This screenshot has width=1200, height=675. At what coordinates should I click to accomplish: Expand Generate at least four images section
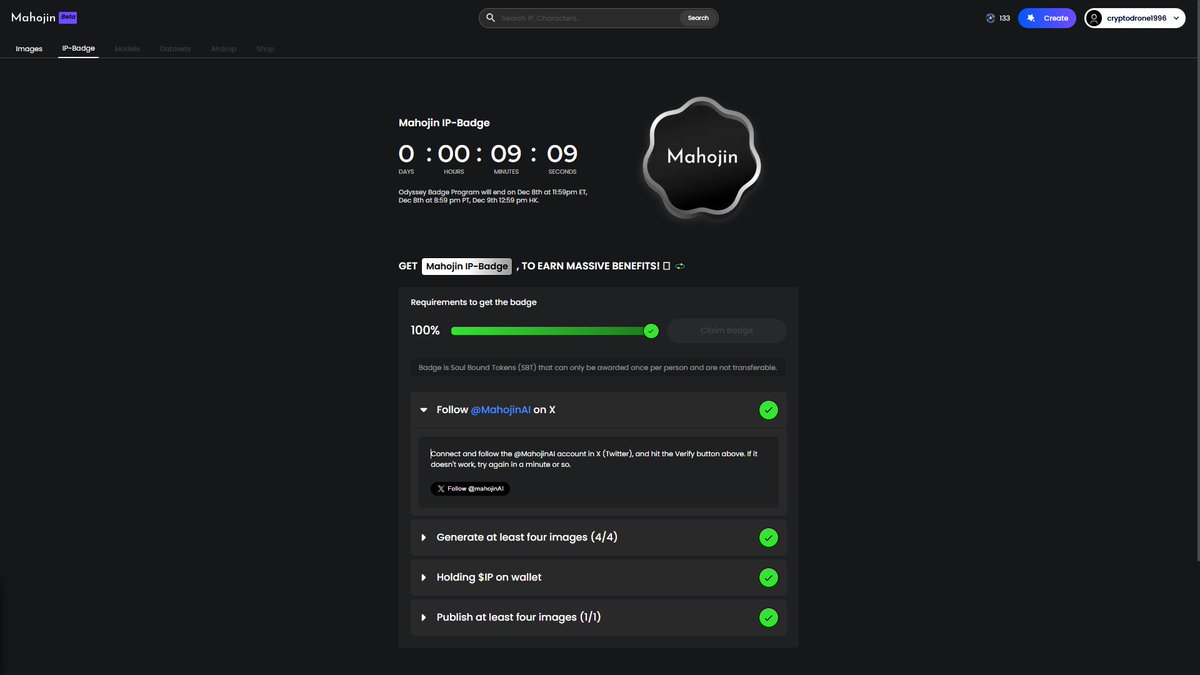tap(424, 537)
